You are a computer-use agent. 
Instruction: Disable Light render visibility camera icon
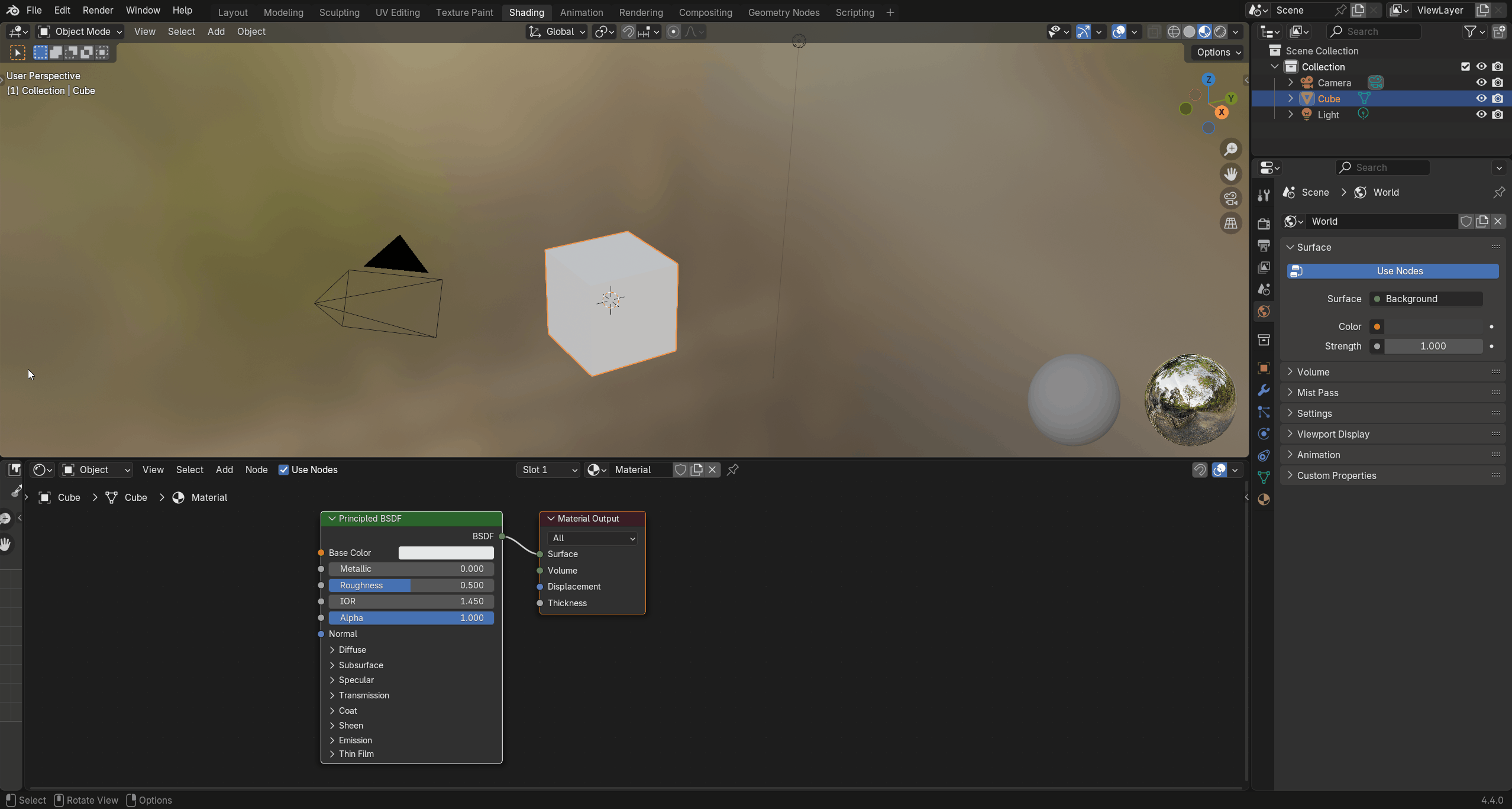tap(1497, 115)
